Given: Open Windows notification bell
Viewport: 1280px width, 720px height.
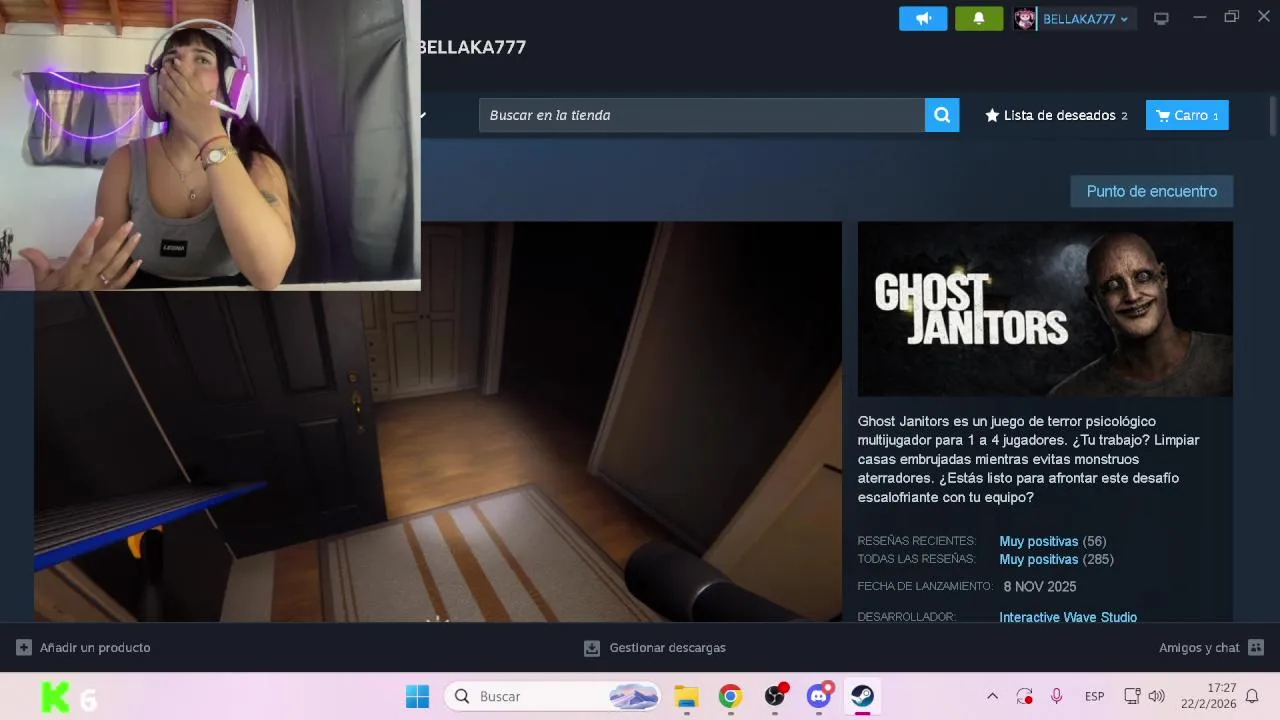Looking at the screenshot, I should pos(1252,696).
